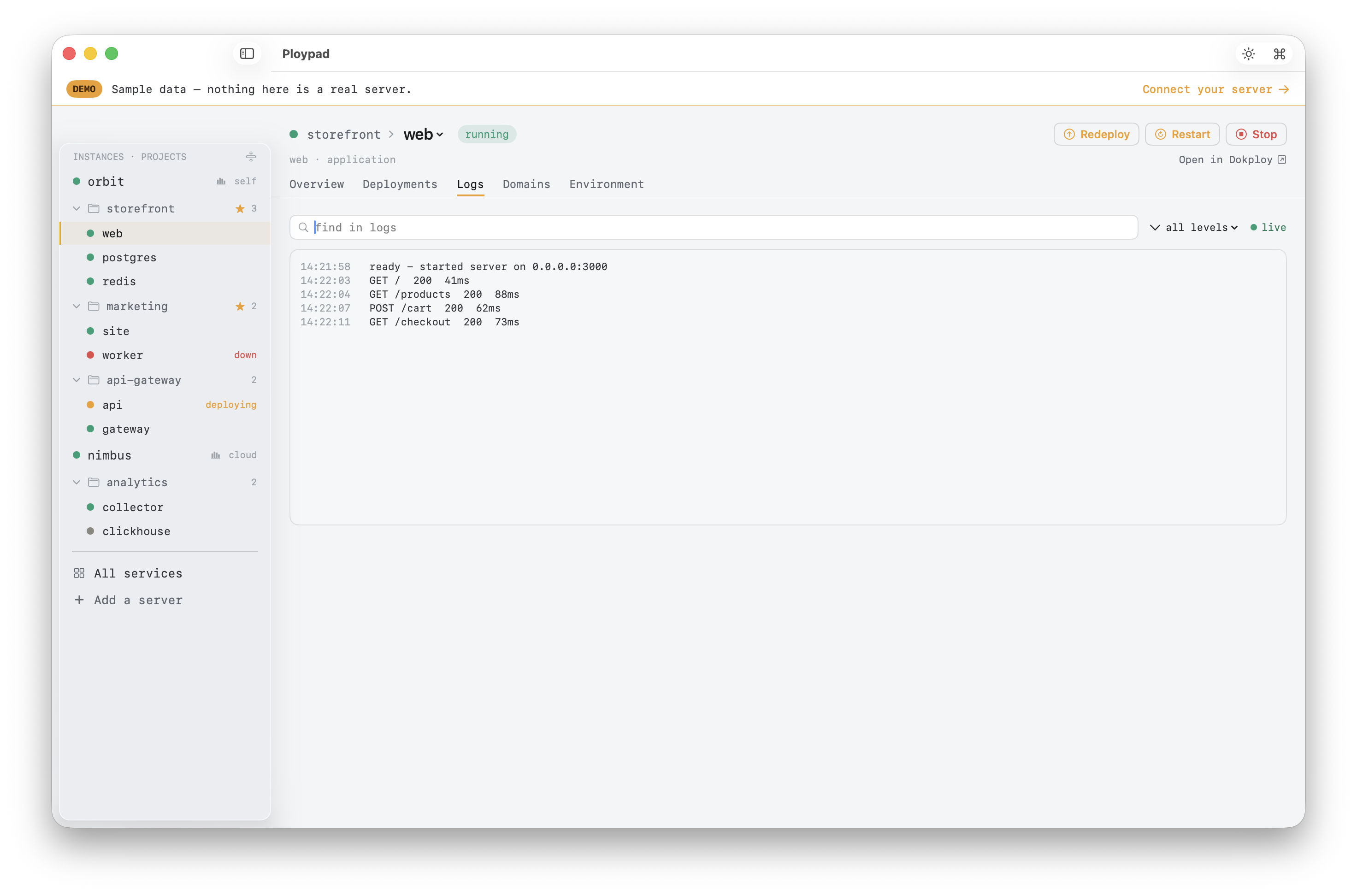This screenshot has height=896, width=1357.
Task: Click the Redeploy button
Action: pos(1096,134)
